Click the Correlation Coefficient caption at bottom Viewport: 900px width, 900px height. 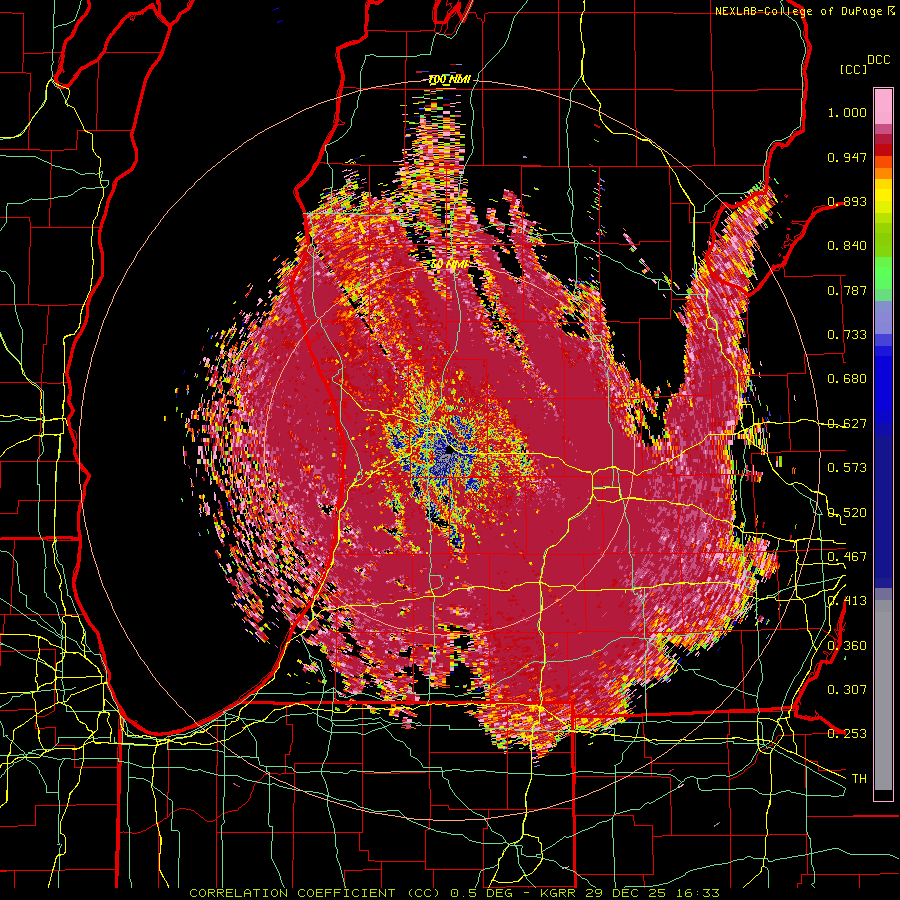[454, 893]
